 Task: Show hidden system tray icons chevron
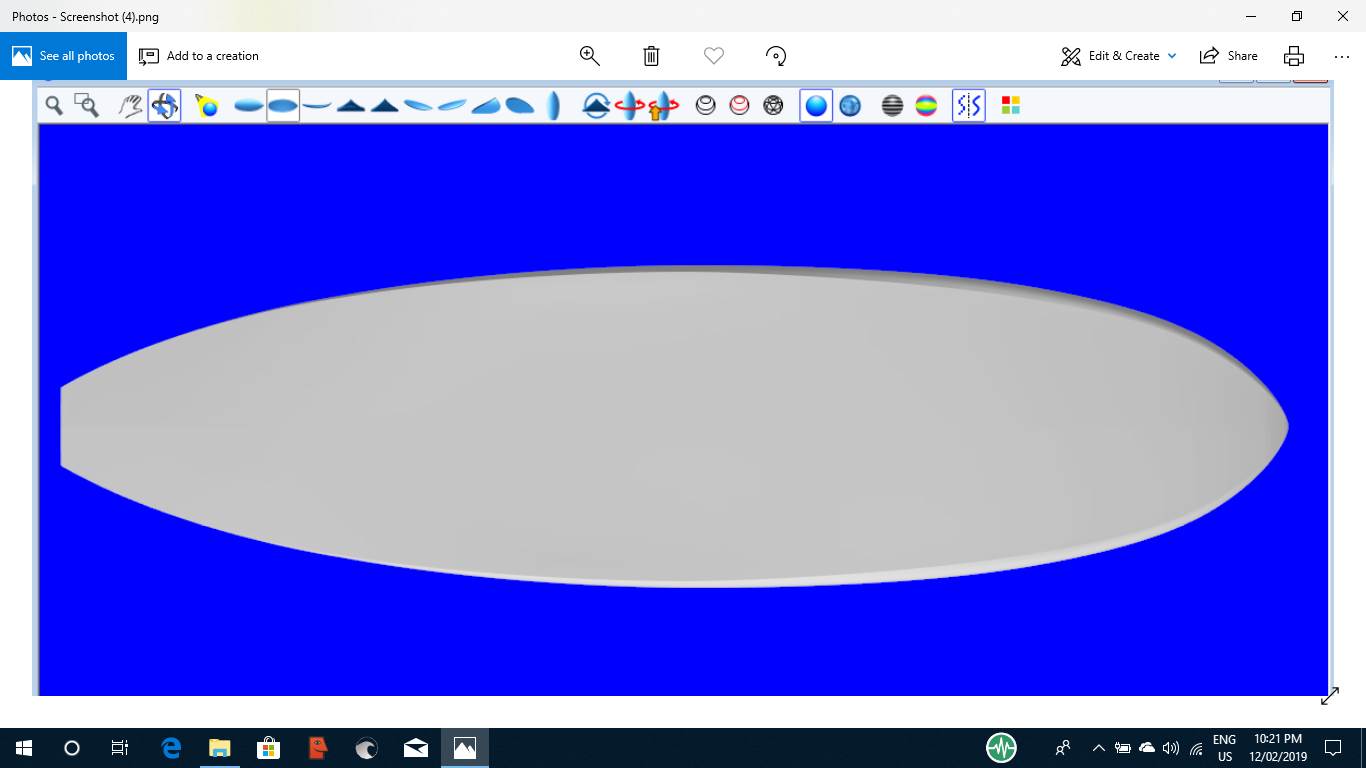1098,748
